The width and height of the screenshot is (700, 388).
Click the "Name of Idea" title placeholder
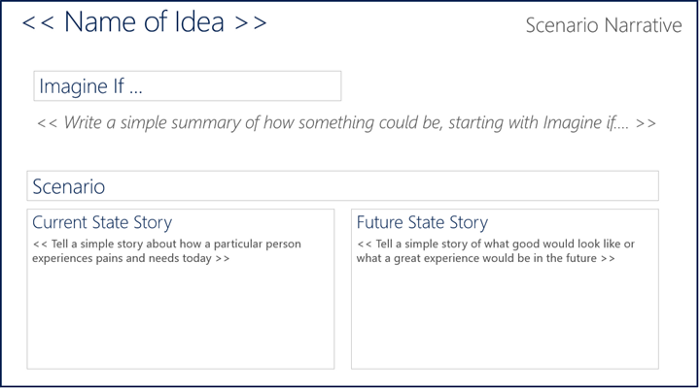pyautogui.click(x=144, y=22)
